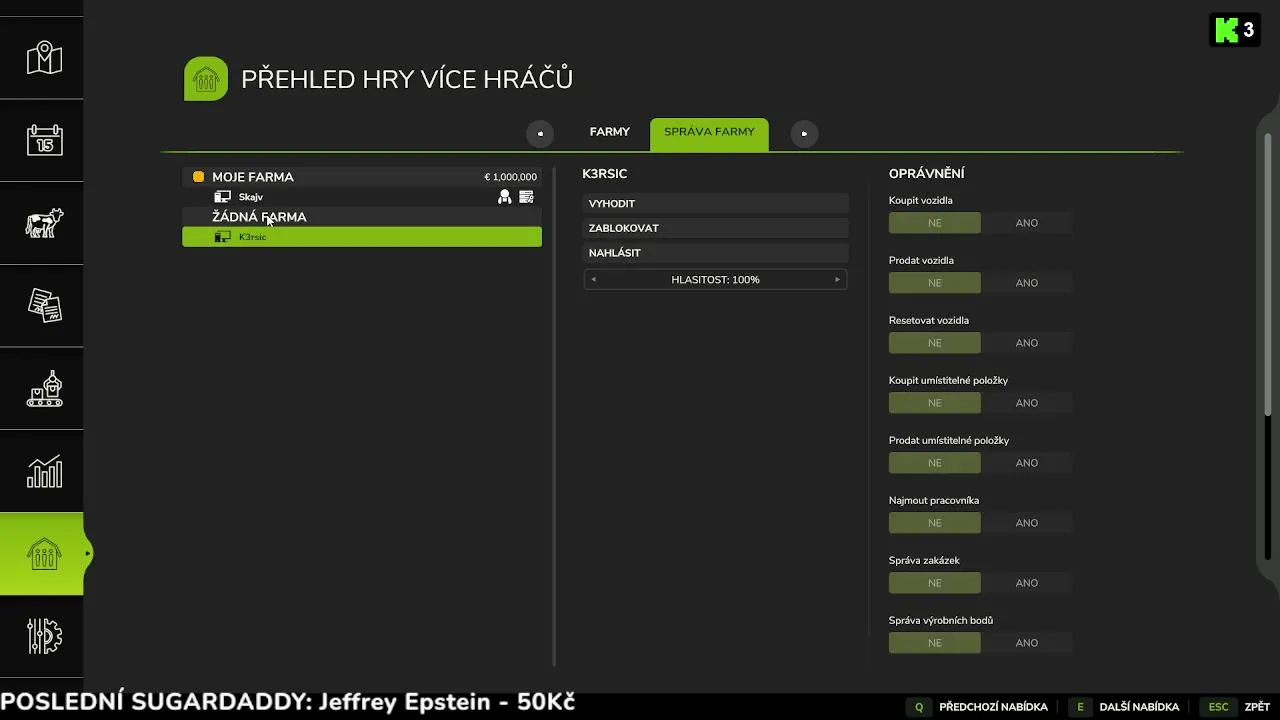This screenshot has width=1280, height=720.
Task: Click the ZABLOKOVAT block button
Action: tap(716, 228)
